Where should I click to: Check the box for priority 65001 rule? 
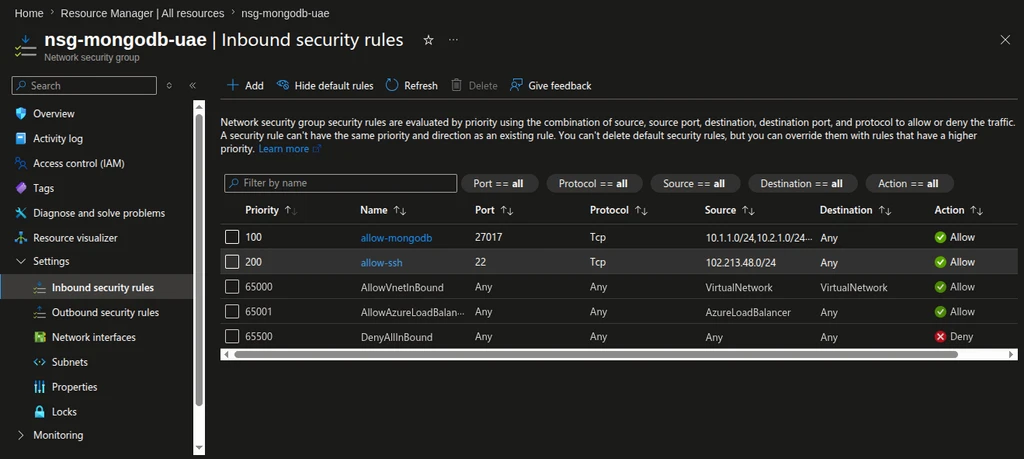coord(232,311)
